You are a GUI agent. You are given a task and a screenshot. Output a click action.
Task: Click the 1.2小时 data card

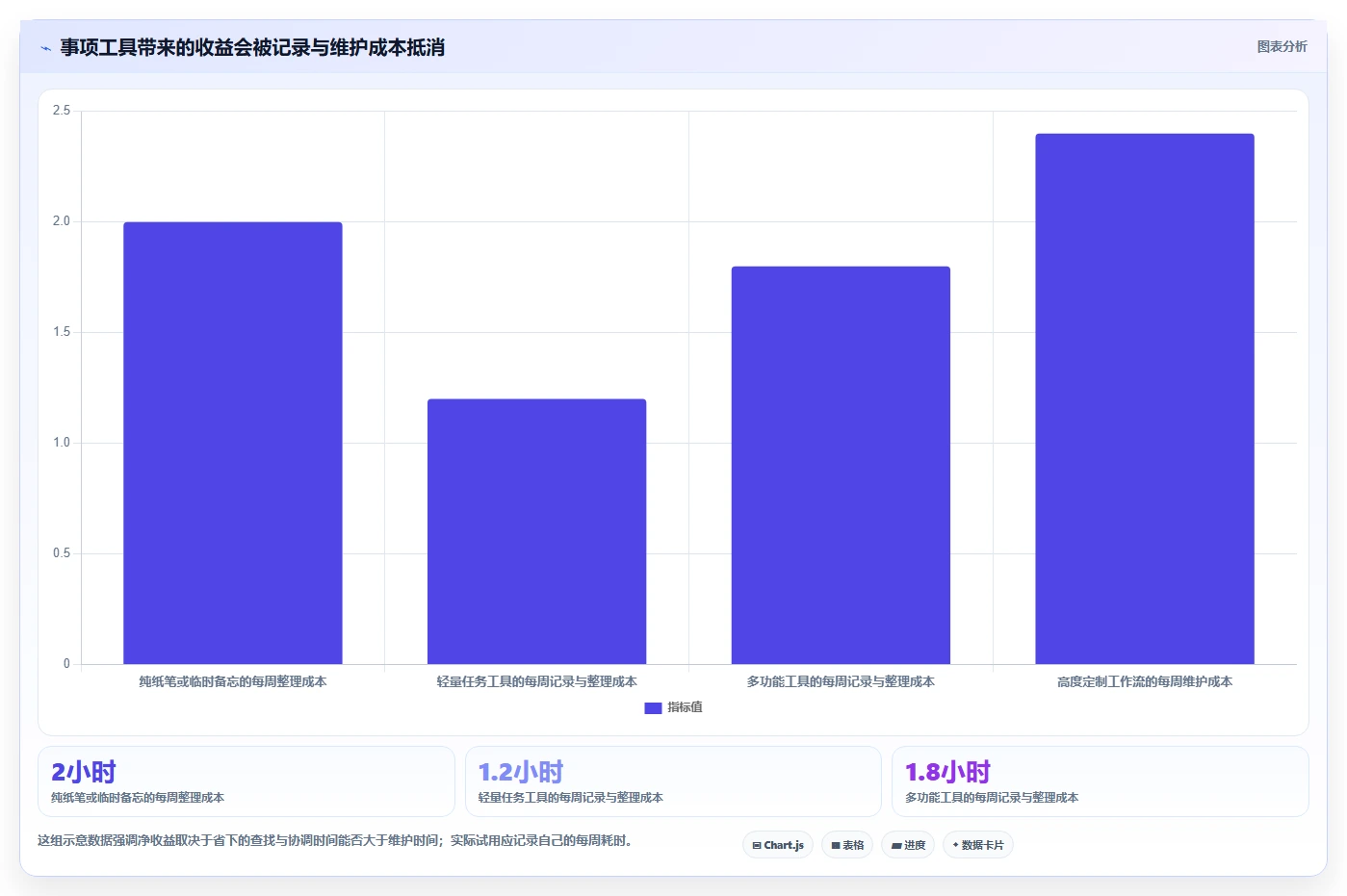point(673,781)
